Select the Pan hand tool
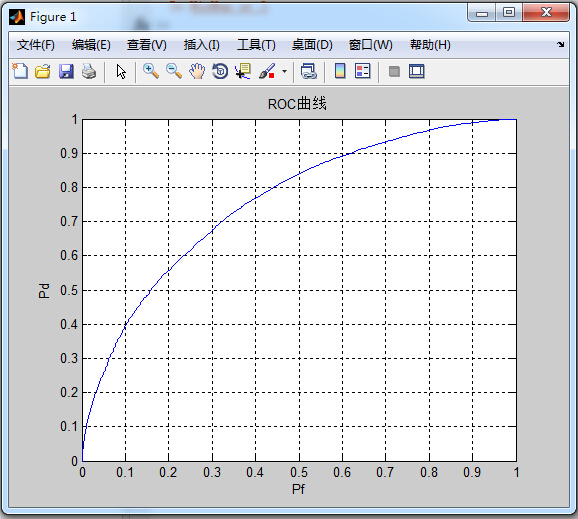 pos(197,71)
